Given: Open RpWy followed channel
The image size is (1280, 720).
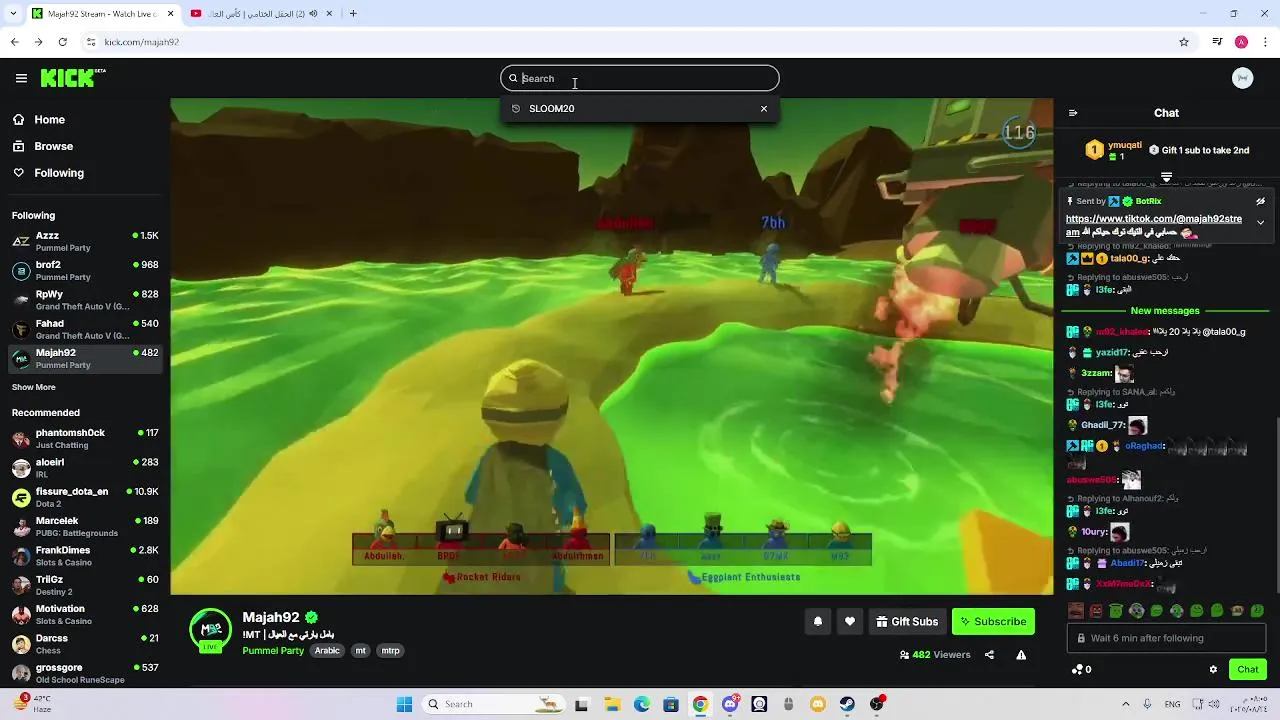Looking at the screenshot, I should 85,300.
